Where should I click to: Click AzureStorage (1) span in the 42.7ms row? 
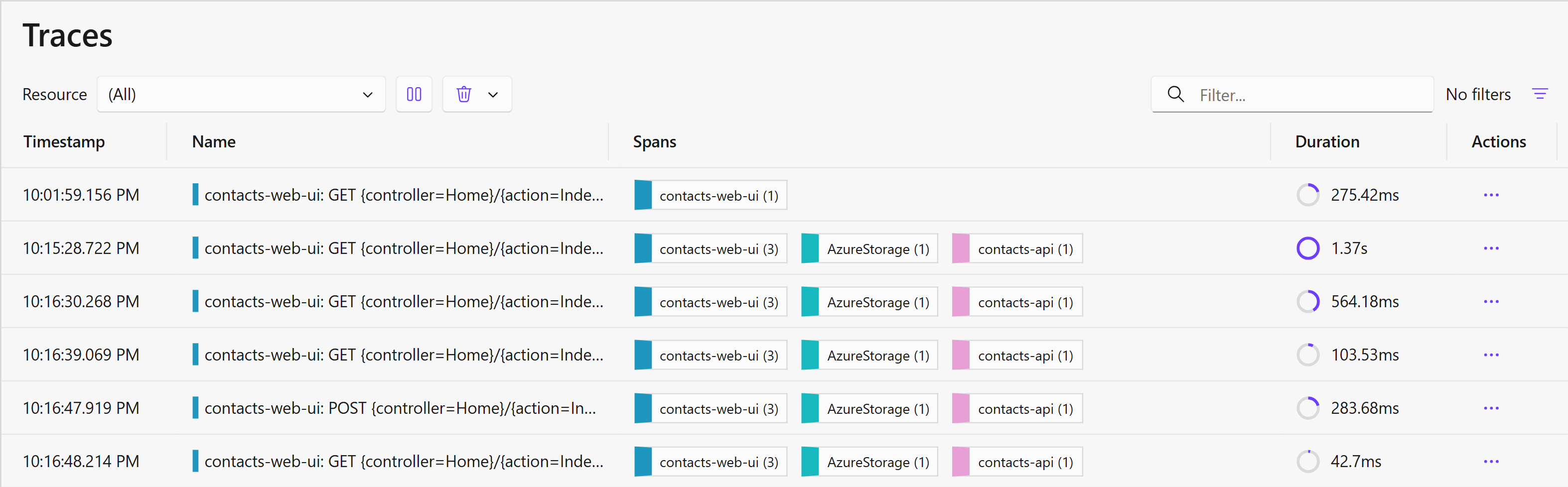(x=869, y=462)
